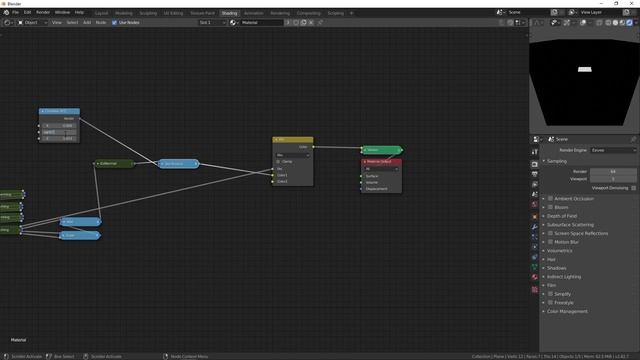Image resolution: width=640 pixels, height=360 pixels.
Task: Expand the Shadows panel
Action: [556, 268]
